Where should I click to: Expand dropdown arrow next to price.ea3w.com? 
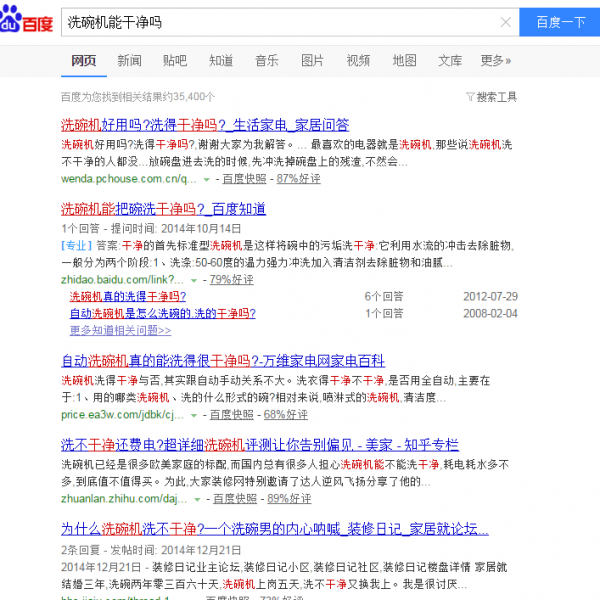coord(194,415)
